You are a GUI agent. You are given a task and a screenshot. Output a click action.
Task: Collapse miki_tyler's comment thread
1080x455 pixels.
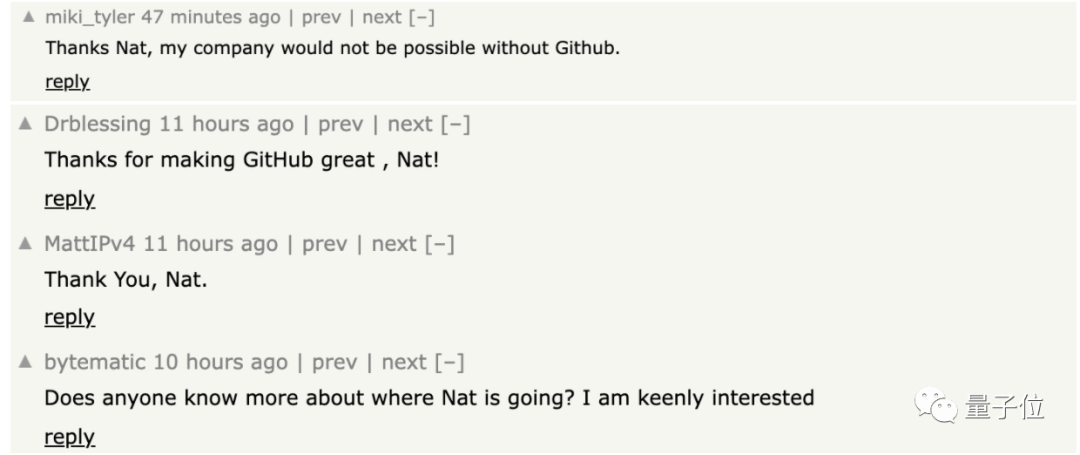click(423, 18)
